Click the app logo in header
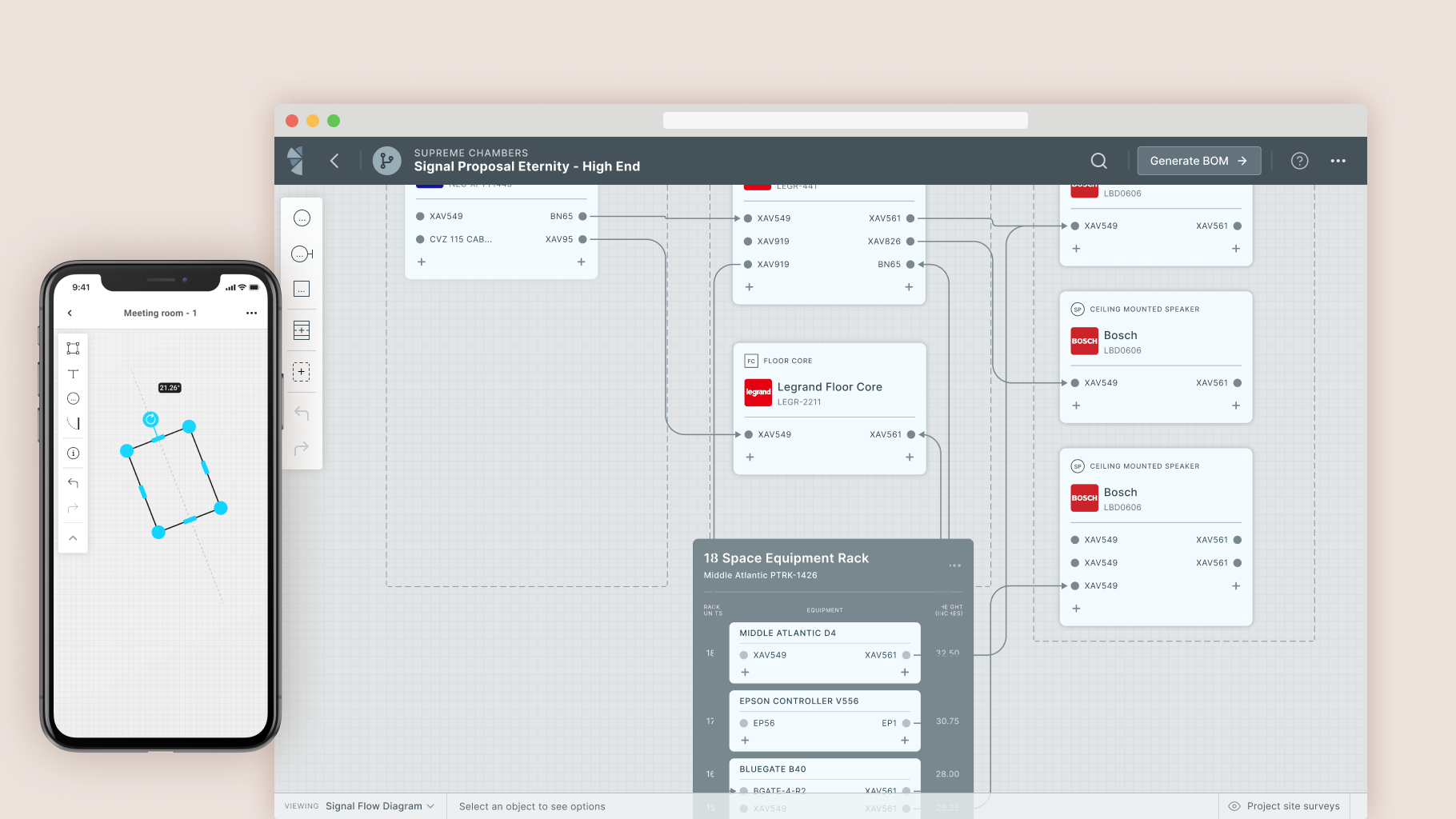The image size is (1456, 819). [296, 161]
